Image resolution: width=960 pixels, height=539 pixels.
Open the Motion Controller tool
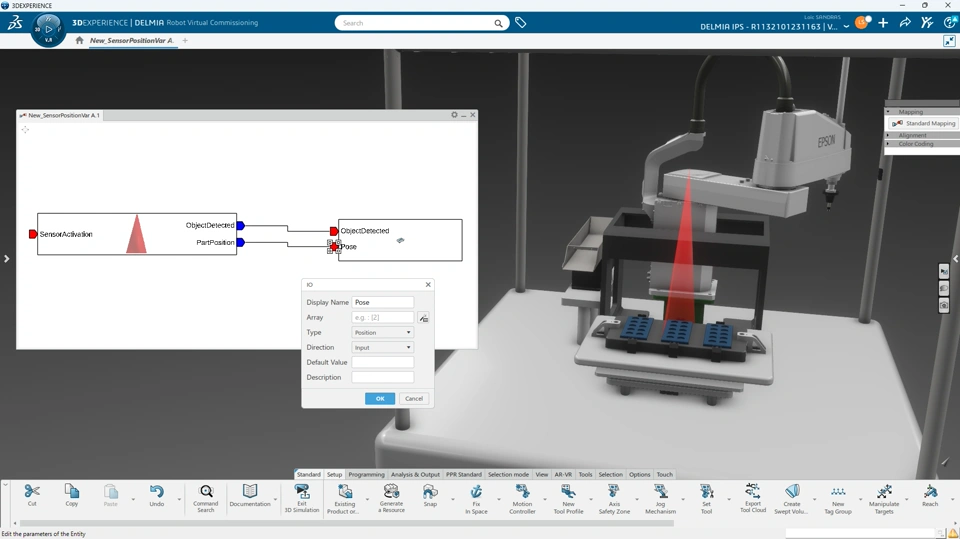pos(522,499)
